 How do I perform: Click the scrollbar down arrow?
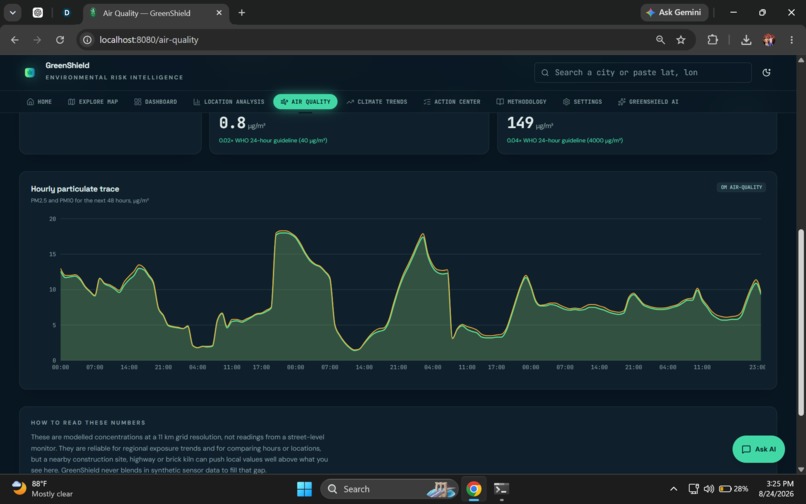click(x=800, y=469)
